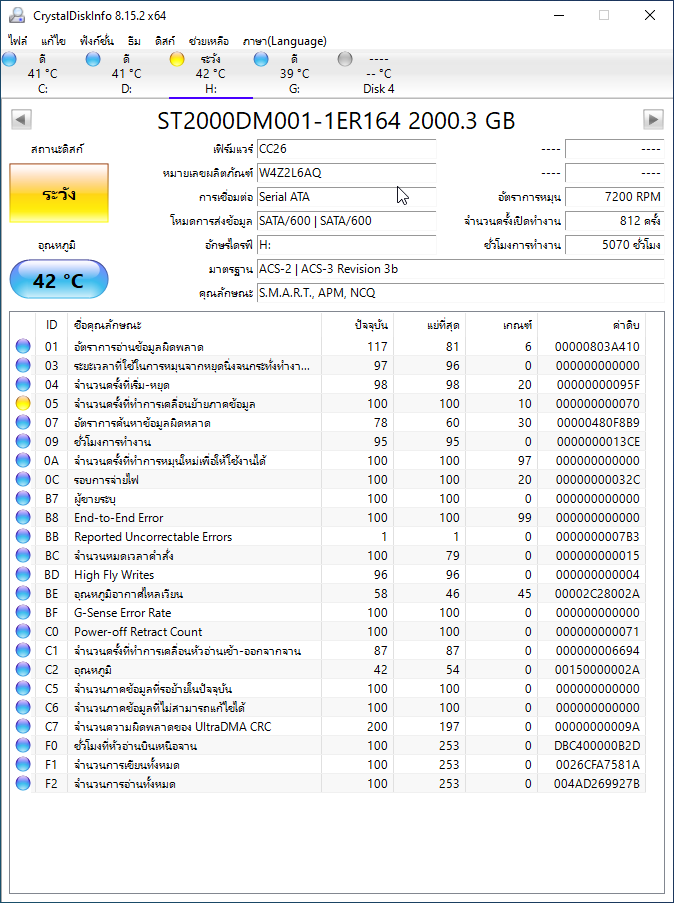Screen dimensions: 674x903
Task: Click status orb for End-to-End Error row
Action: coord(23,518)
